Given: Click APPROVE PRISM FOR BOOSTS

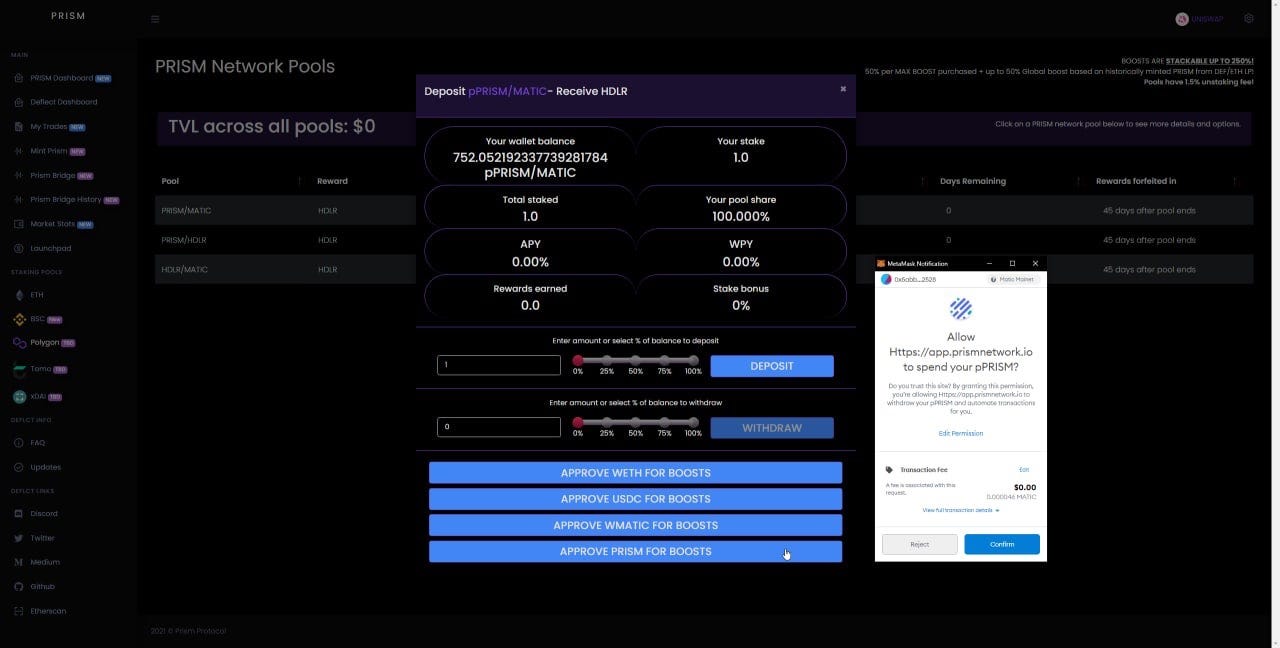Looking at the screenshot, I should coord(635,551).
